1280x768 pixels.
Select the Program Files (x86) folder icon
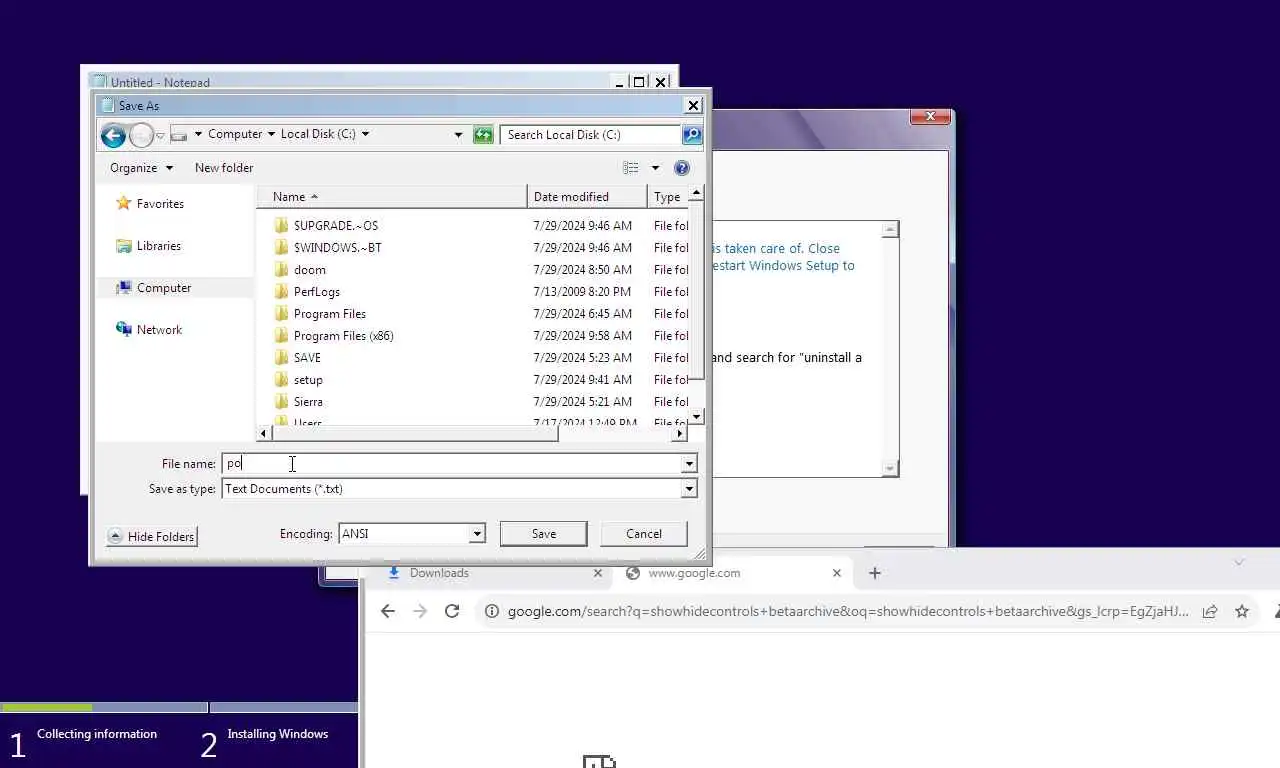pyautogui.click(x=282, y=336)
